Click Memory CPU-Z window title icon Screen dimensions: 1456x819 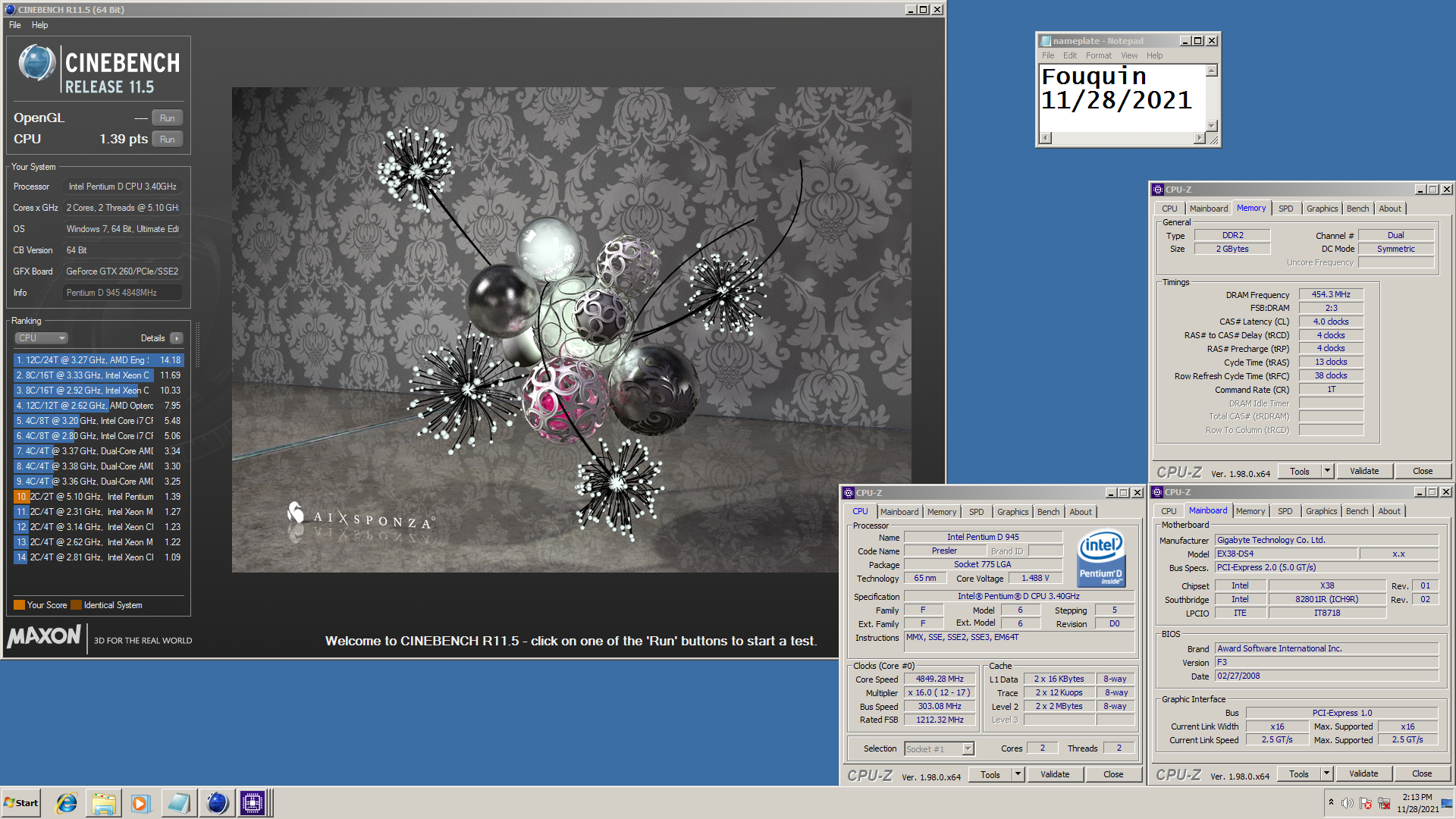point(1158,190)
